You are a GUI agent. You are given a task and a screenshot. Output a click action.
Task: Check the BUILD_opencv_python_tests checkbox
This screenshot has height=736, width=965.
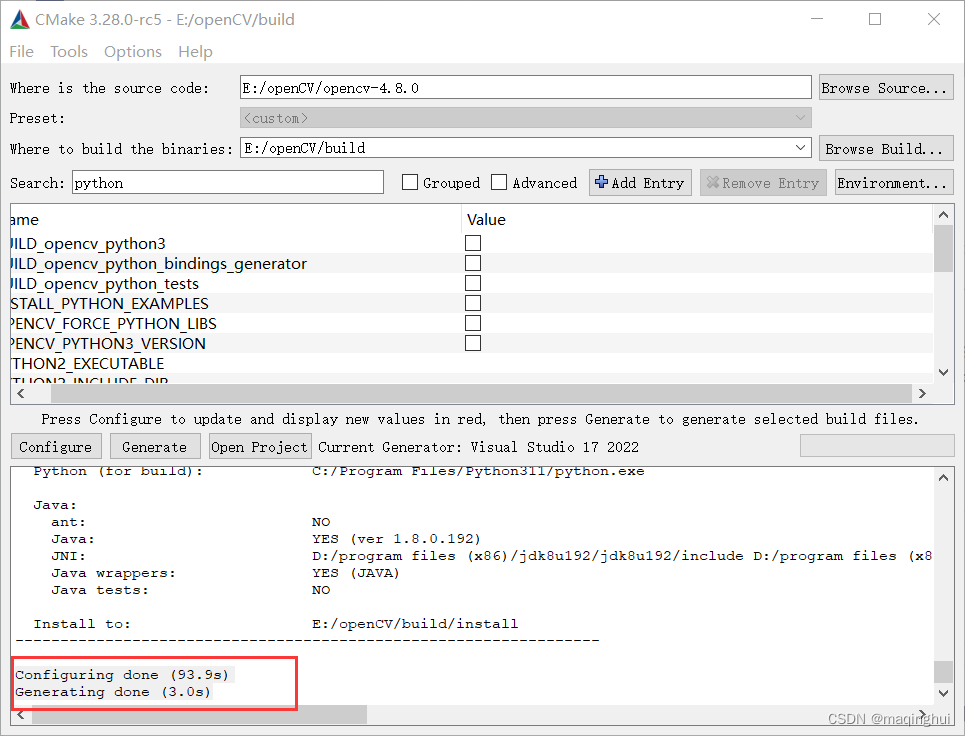coord(472,282)
